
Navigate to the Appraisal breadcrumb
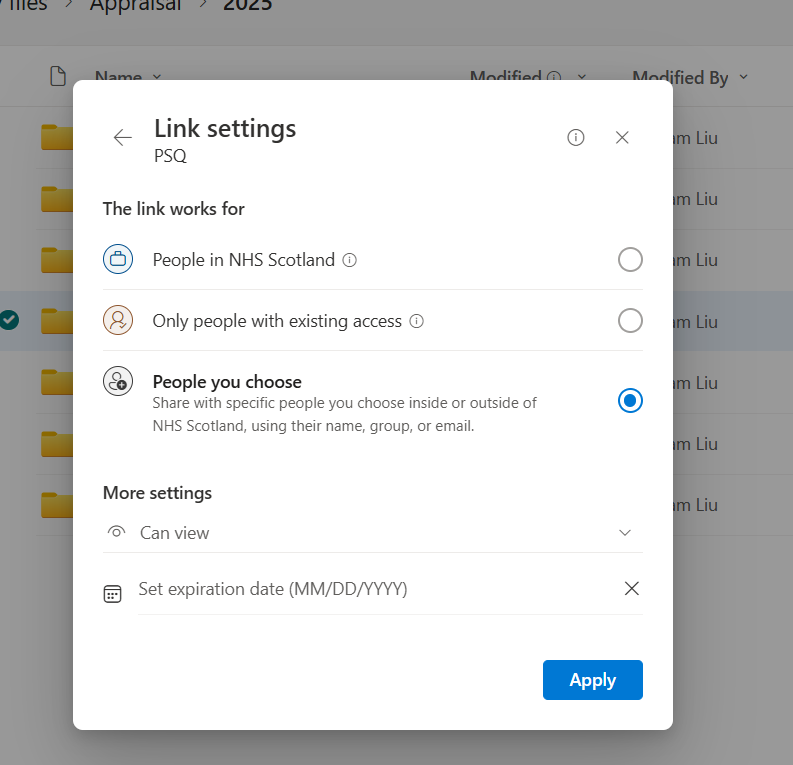click(136, 6)
